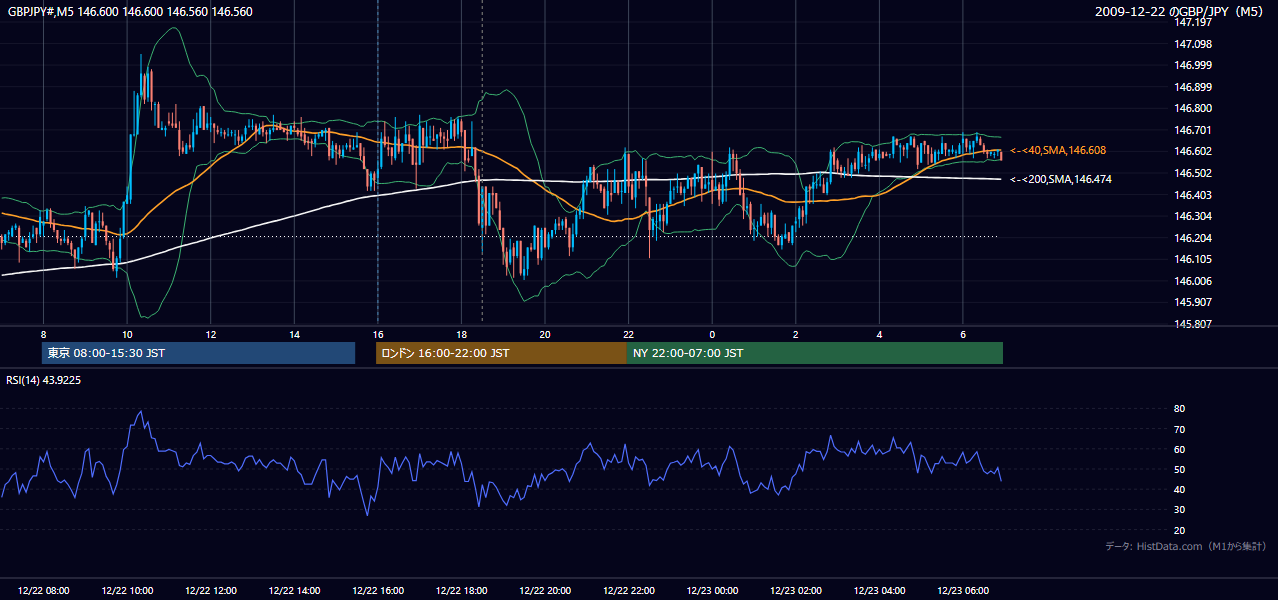This screenshot has height=600, width=1278.
Task: Click hour tick 0 under price chart
Action: [712, 334]
